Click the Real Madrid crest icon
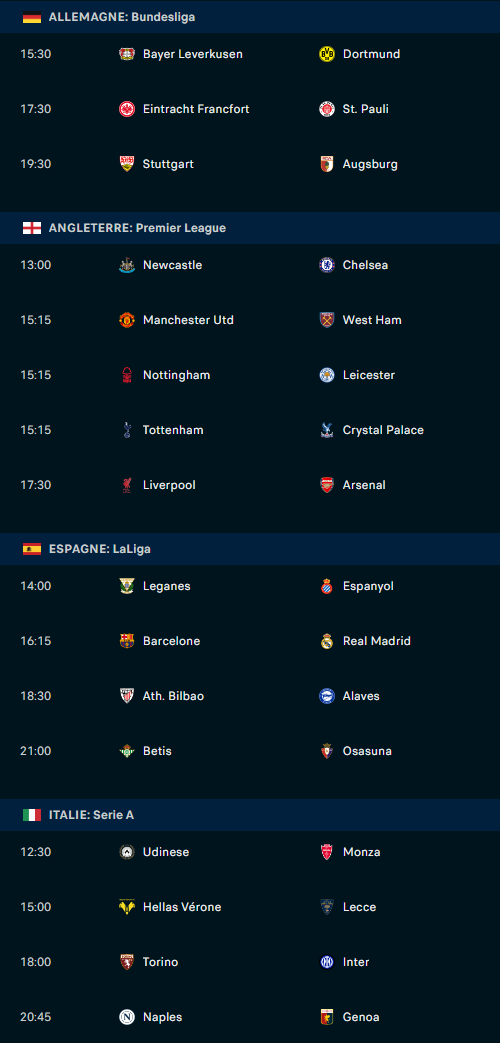Screen dimensions: 500x1043 [326, 641]
